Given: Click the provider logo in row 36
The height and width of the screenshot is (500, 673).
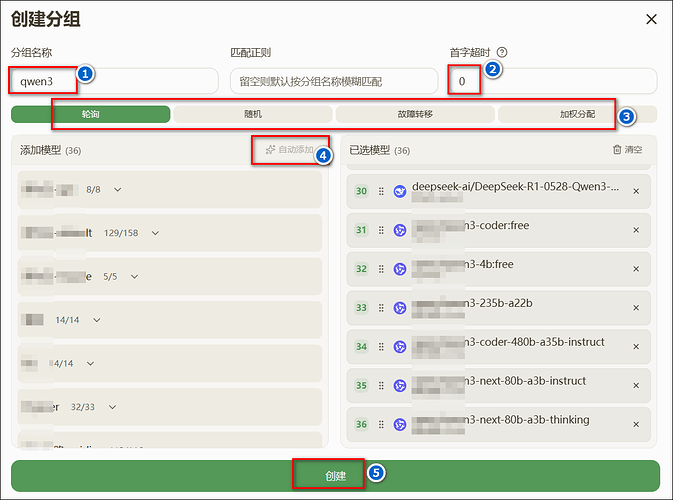Looking at the screenshot, I should click(400, 424).
